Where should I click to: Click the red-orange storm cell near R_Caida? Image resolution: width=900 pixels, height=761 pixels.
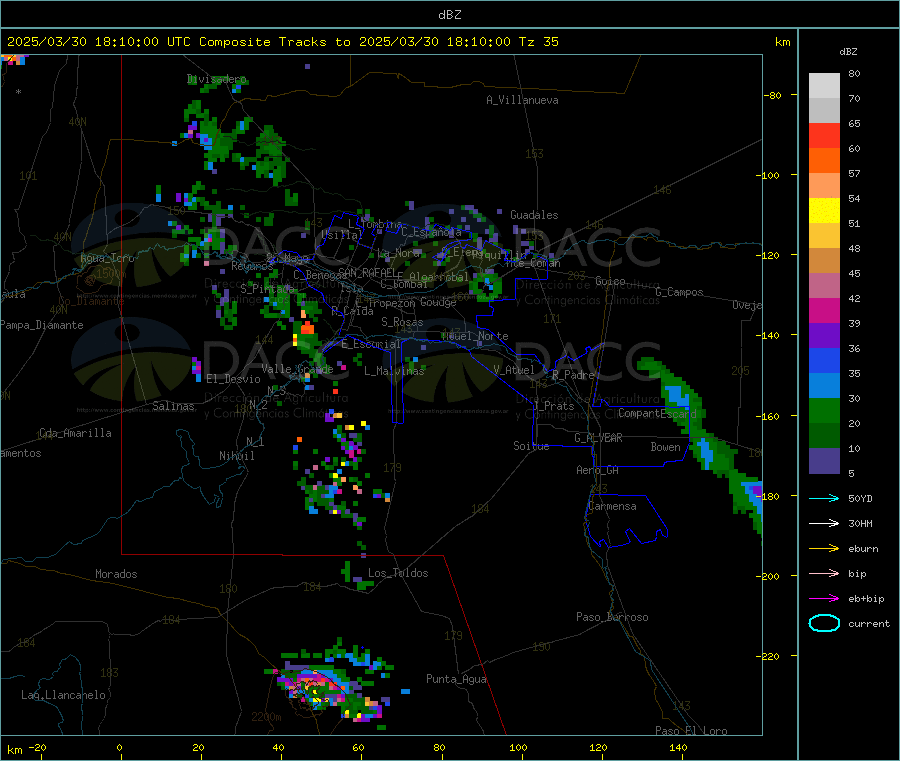(x=308, y=328)
